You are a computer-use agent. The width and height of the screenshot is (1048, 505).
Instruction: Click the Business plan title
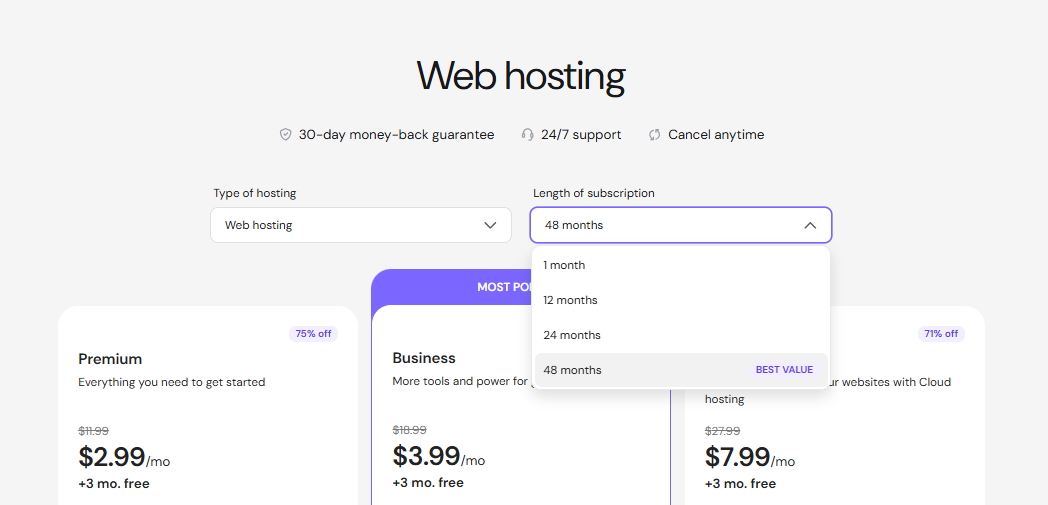tap(424, 358)
